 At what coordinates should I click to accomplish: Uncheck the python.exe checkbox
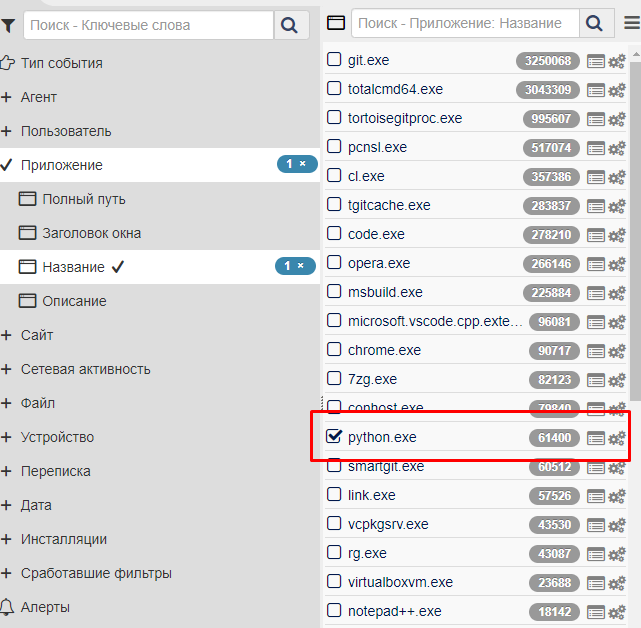pyautogui.click(x=334, y=437)
